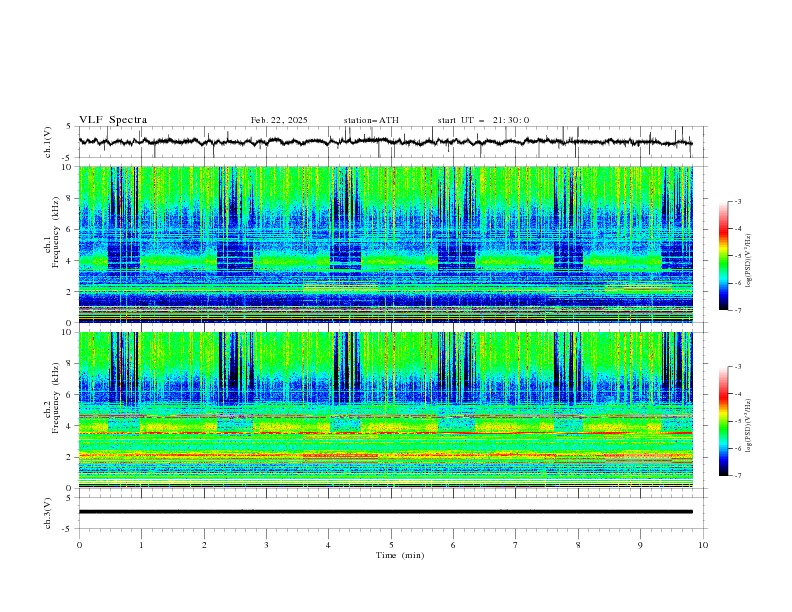Click the 'start UT = 21:30:0' label
This screenshot has width=792, height=612.
click(x=483, y=120)
